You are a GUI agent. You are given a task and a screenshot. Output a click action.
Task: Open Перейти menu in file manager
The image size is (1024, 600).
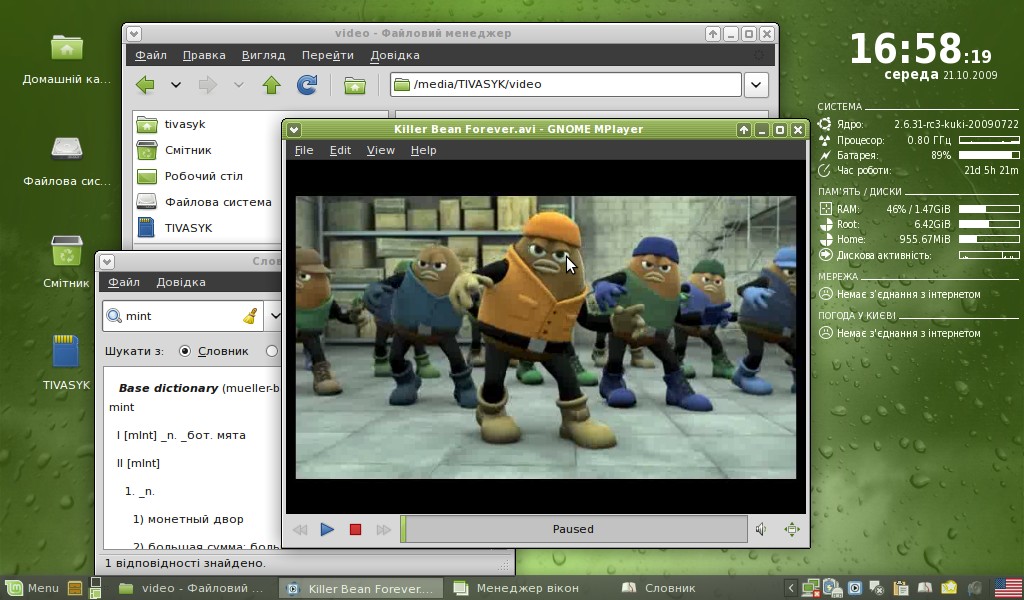coord(328,55)
